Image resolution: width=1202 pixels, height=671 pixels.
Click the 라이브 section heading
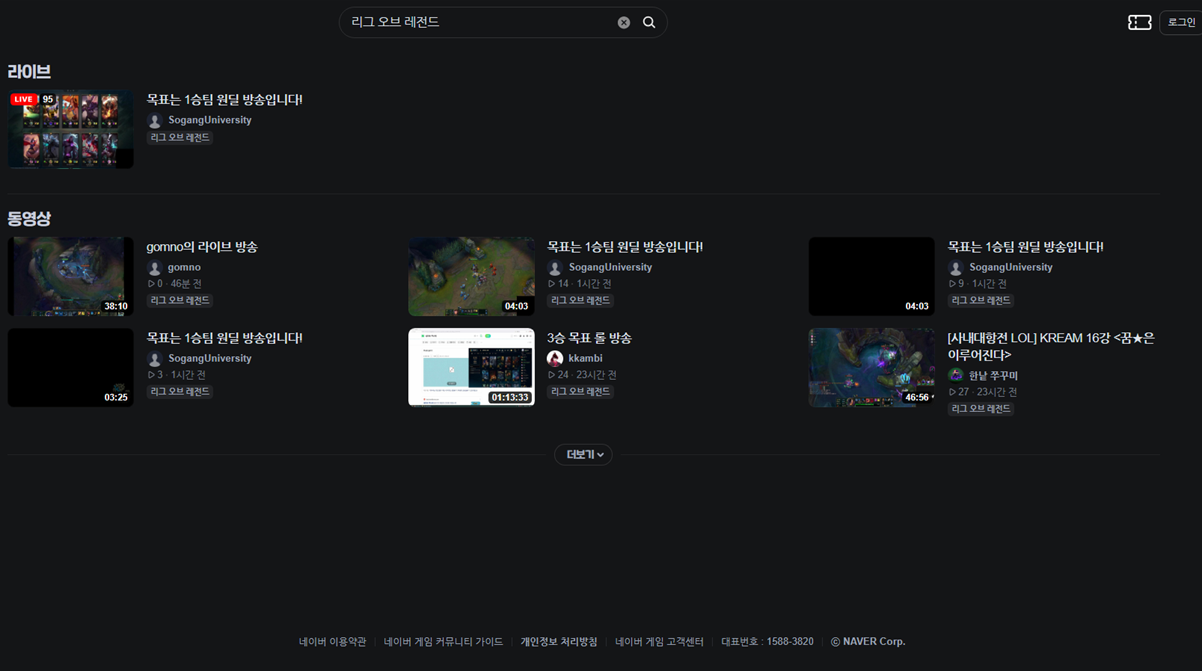(29, 72)
